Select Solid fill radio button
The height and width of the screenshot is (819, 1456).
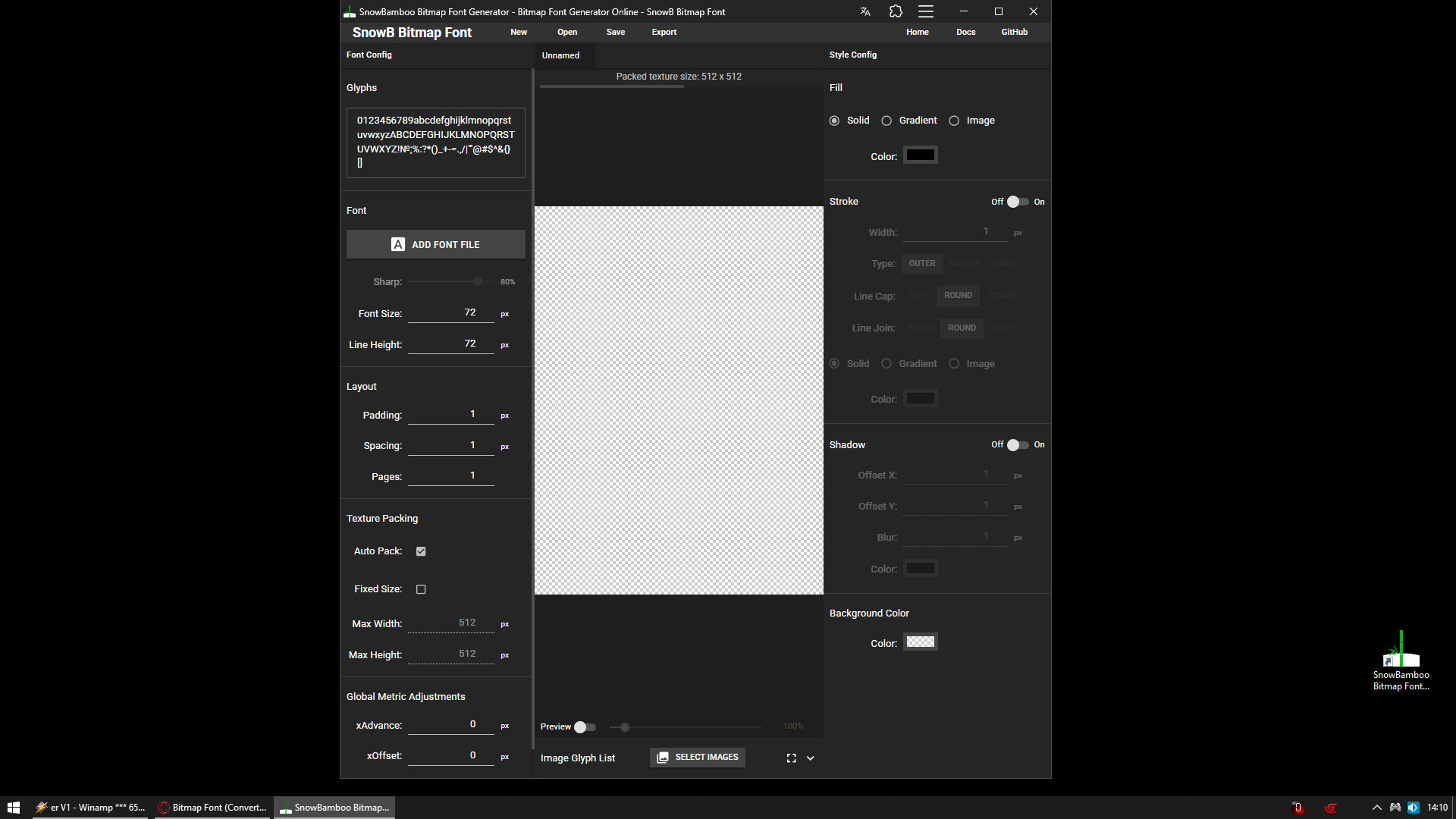(x=834, y=121)
